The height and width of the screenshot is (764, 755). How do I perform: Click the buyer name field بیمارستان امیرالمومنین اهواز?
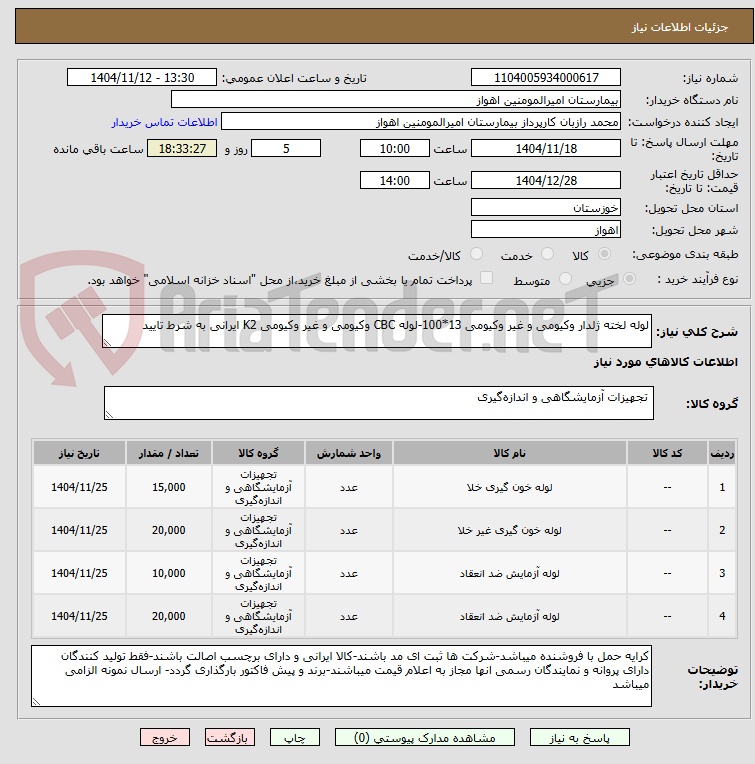click(396, 99)
